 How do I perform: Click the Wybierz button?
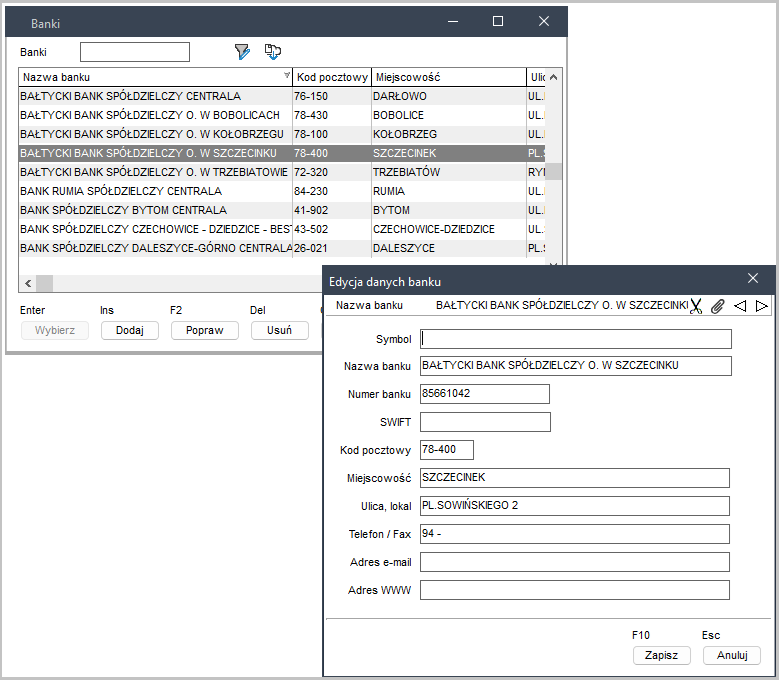coord(55,330)
